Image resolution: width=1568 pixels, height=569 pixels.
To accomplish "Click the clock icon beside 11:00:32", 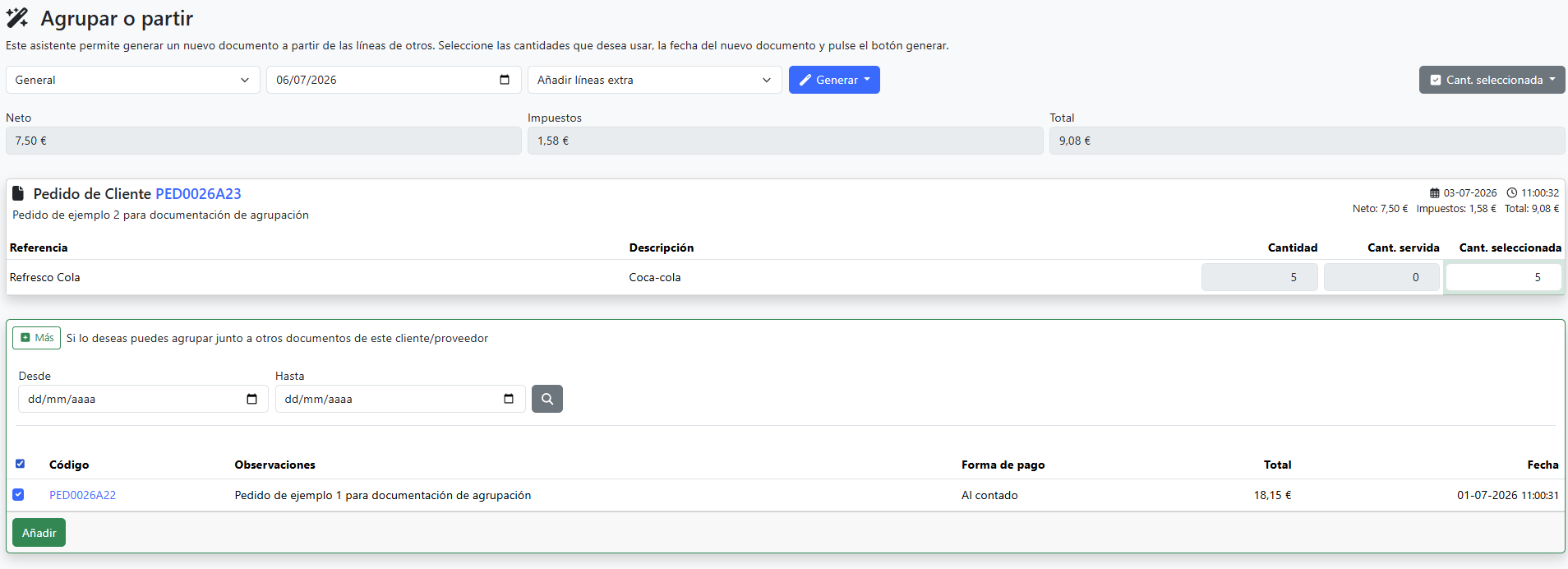I will [x=1511, y=193].
